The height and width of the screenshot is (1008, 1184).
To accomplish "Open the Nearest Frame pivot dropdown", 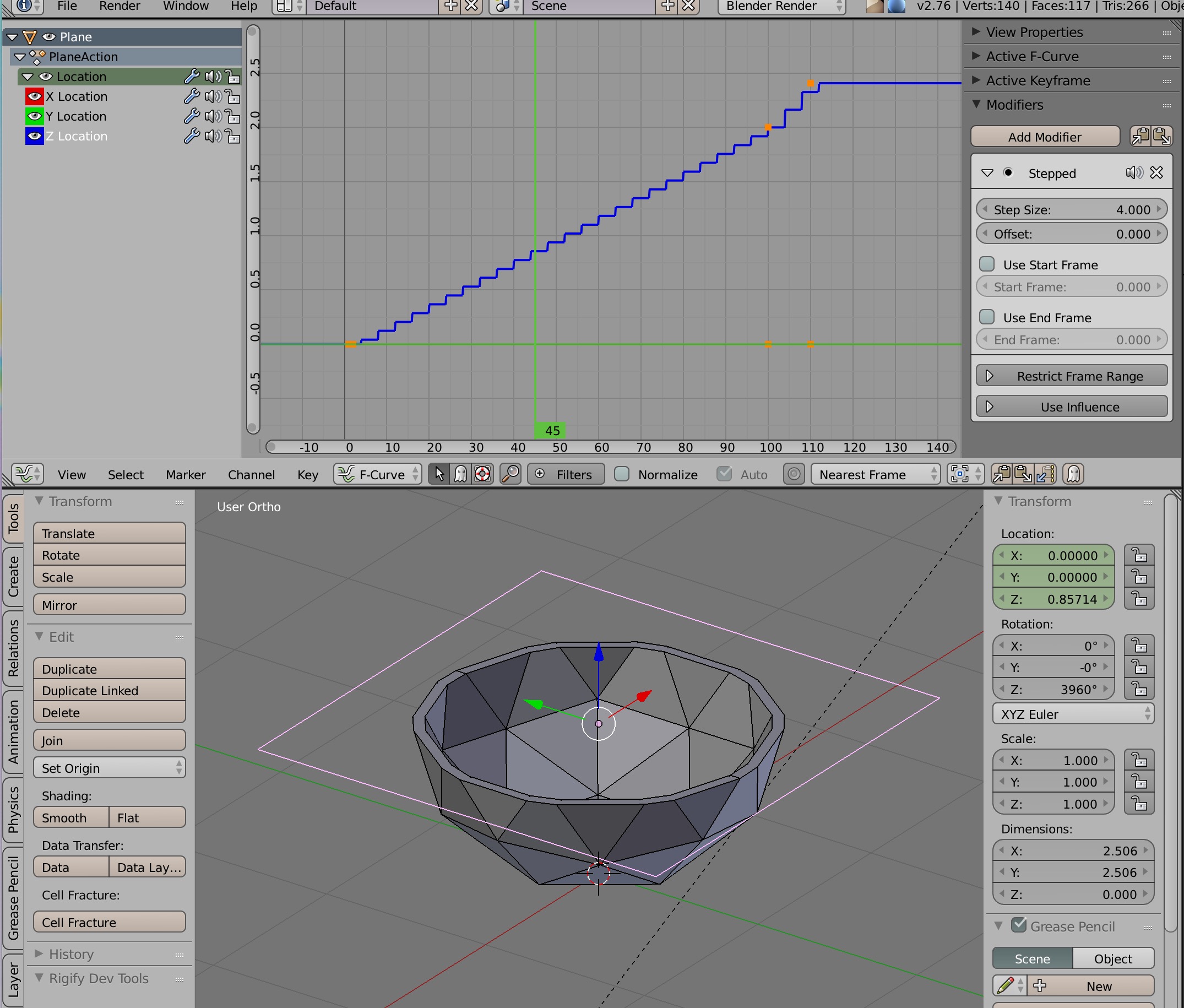I will click(x=875, y=474).
